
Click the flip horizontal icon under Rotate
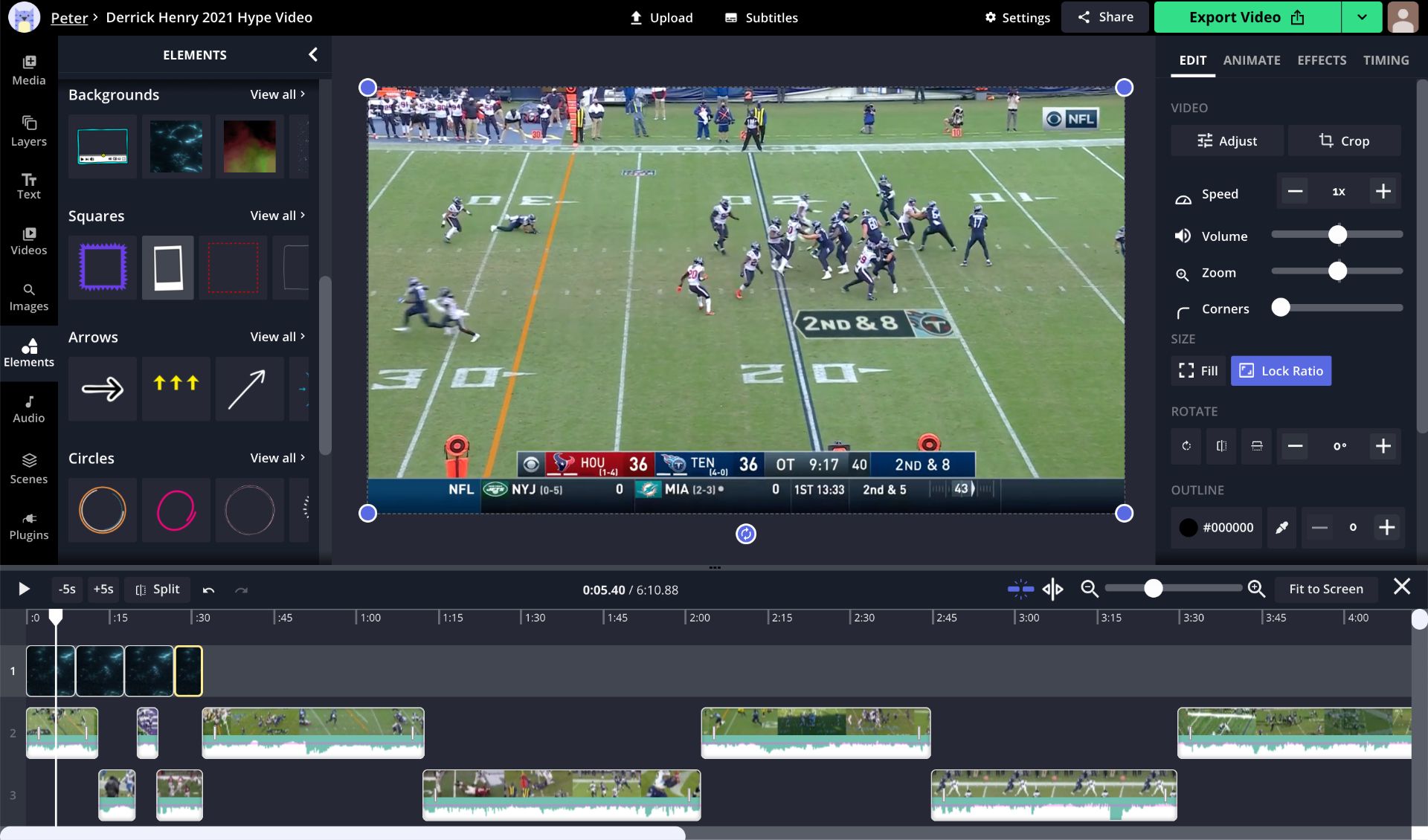click(1221, 446)
